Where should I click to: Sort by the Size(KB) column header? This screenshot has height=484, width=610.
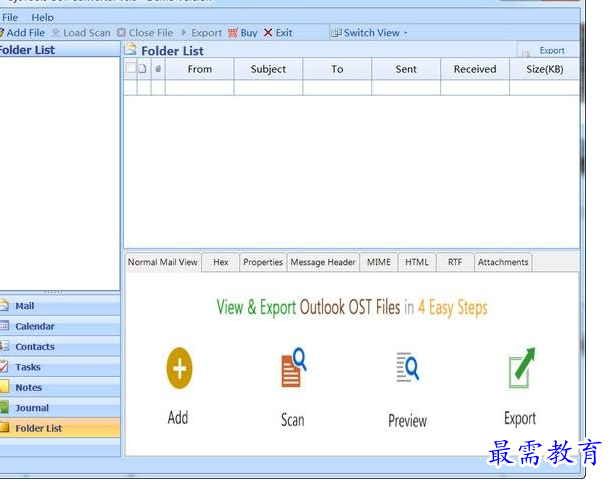point(545,69)
